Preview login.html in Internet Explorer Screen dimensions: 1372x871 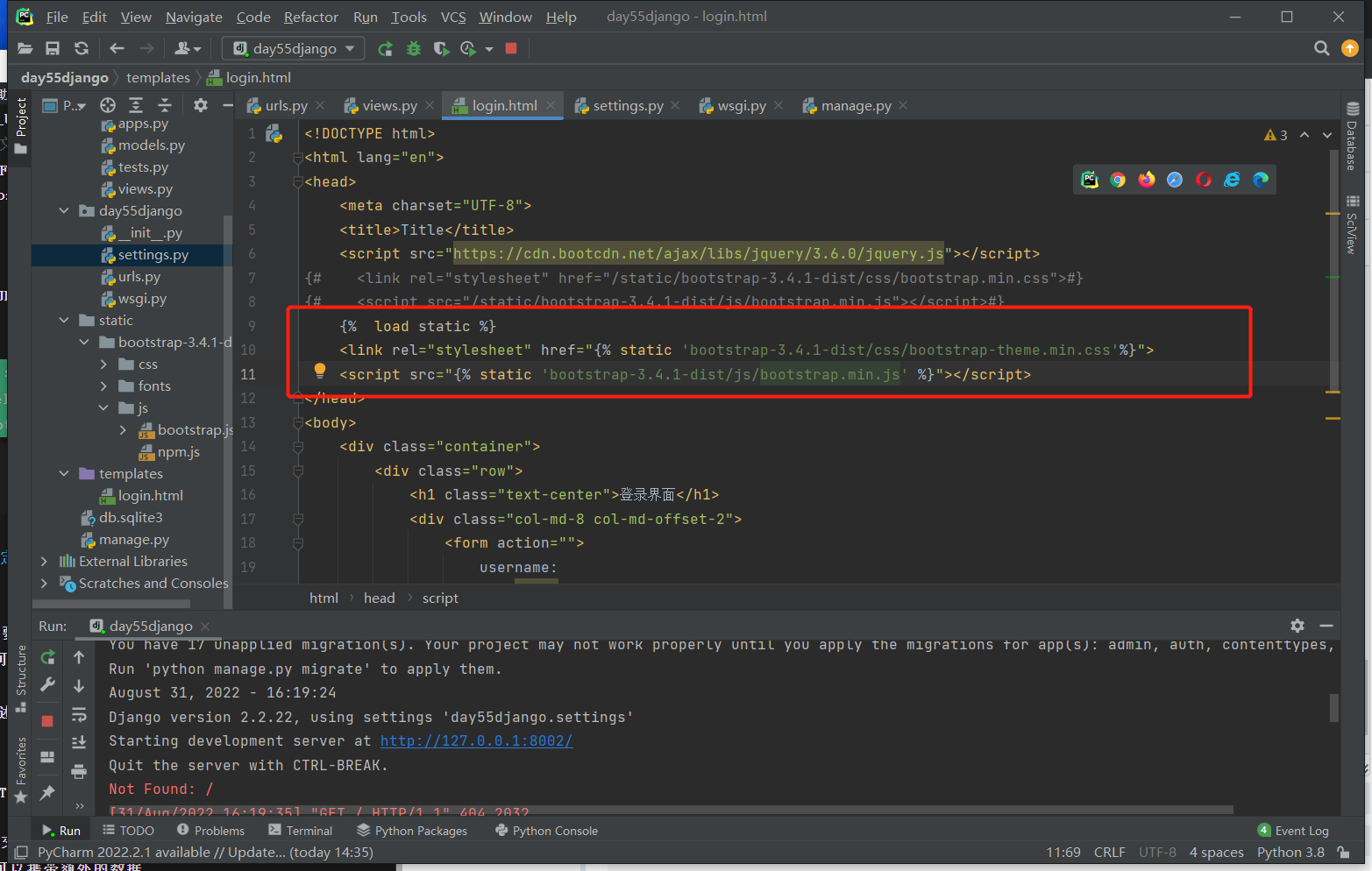click(1232, 180)
